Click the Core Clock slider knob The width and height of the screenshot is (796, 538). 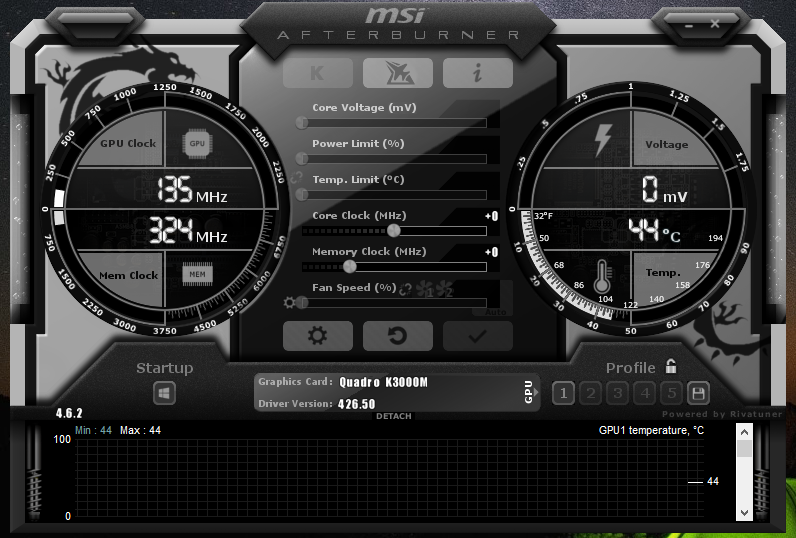point(393,230)
